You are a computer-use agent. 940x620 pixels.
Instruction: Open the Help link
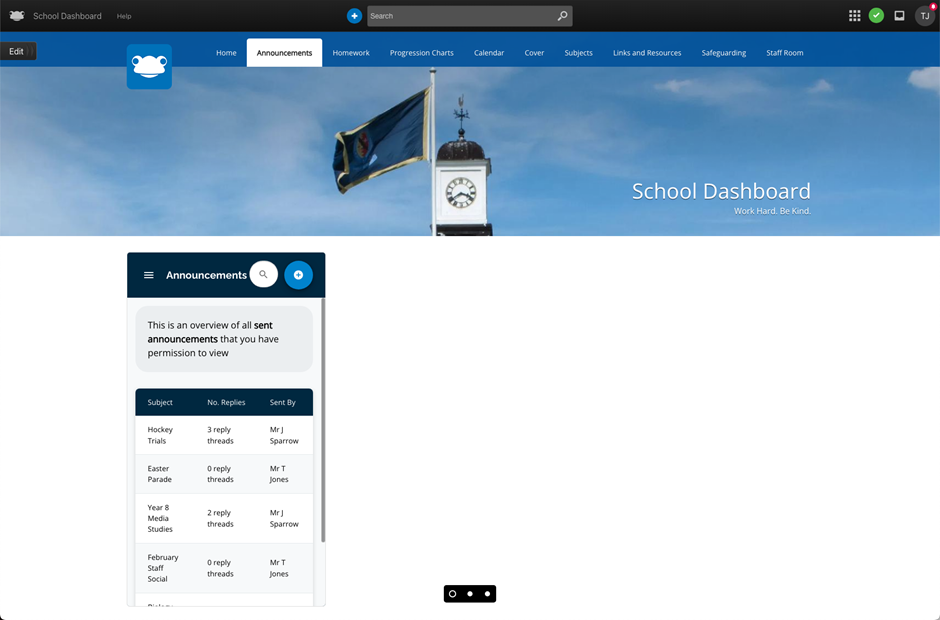click(x=124, y=16)
